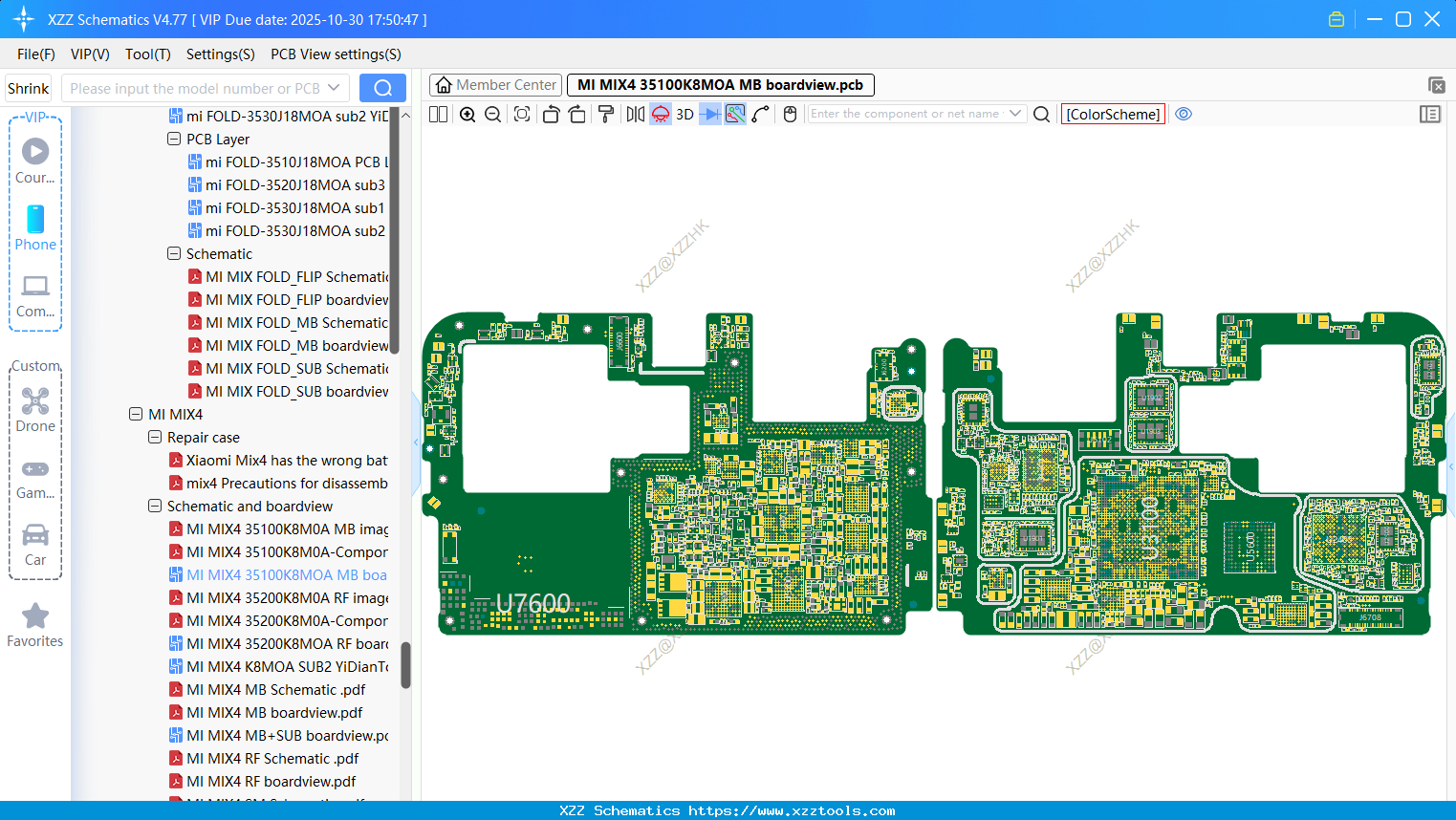Collapse the Schematic and boardview folder
Screen dimensions: 1456x820
[x=155, y=507]
